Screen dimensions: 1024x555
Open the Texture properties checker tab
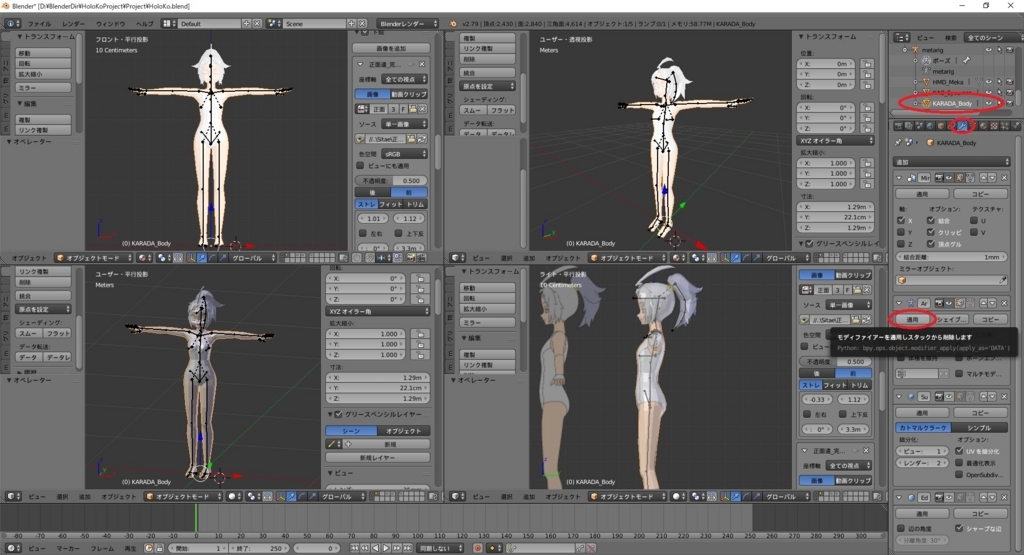click(994, 126)
